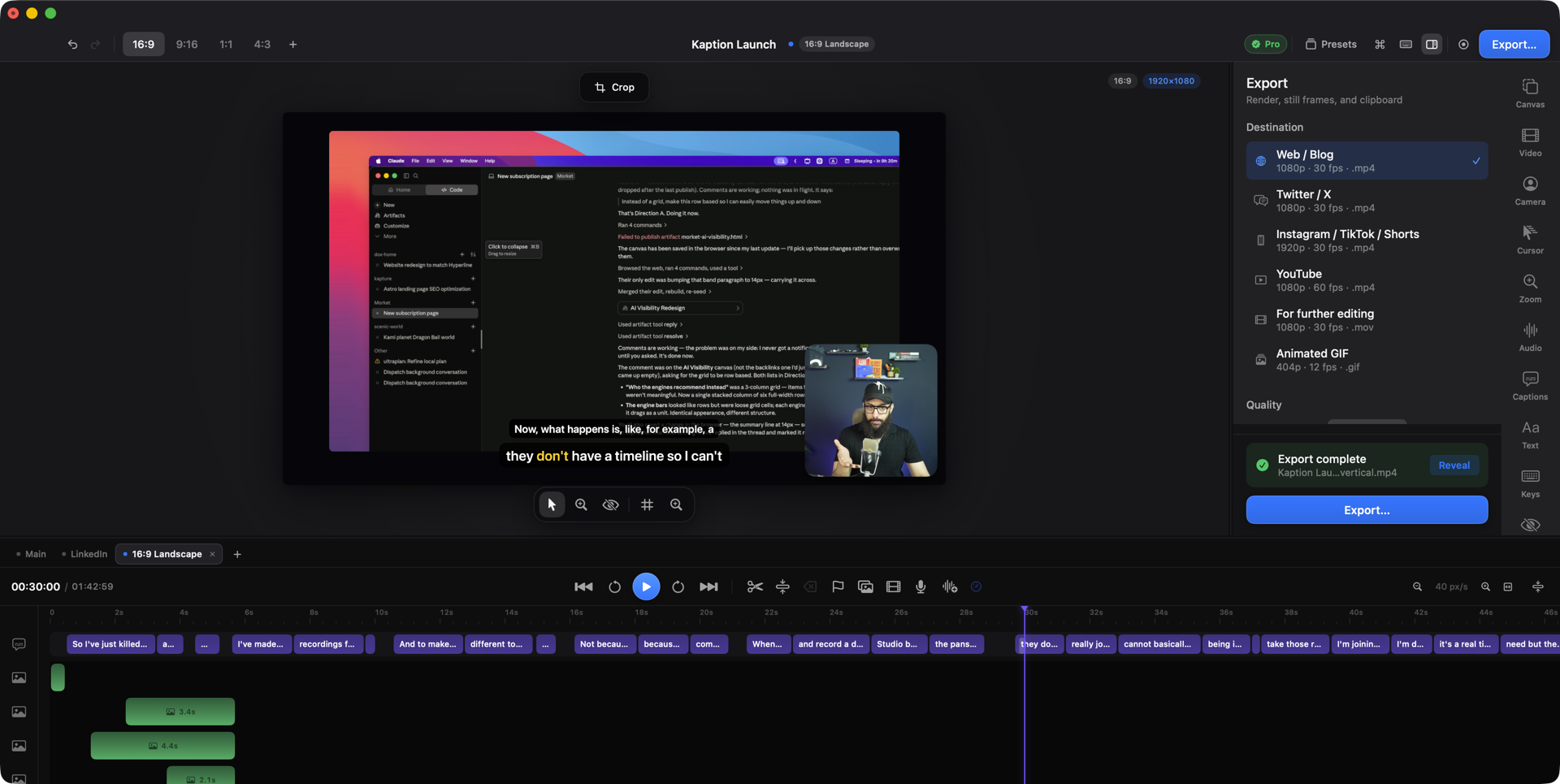Open the Captions panel in the sidebar
This screenshot has width=1560, height=784.
click(1530, 385)
